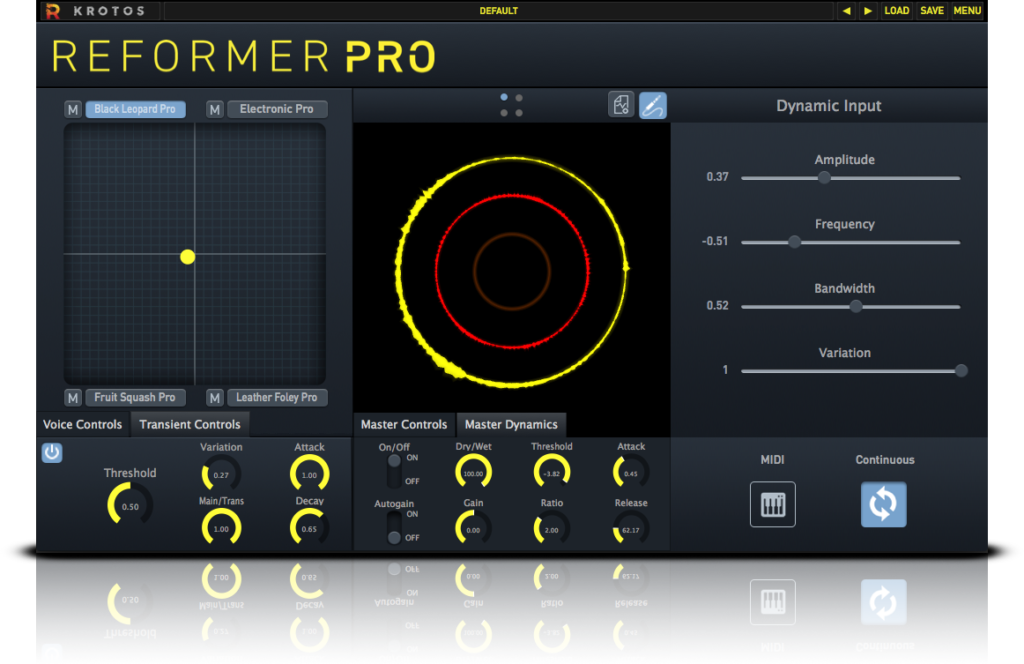
Task: Click the Krotos logo icon
Action: pos(53,11)
